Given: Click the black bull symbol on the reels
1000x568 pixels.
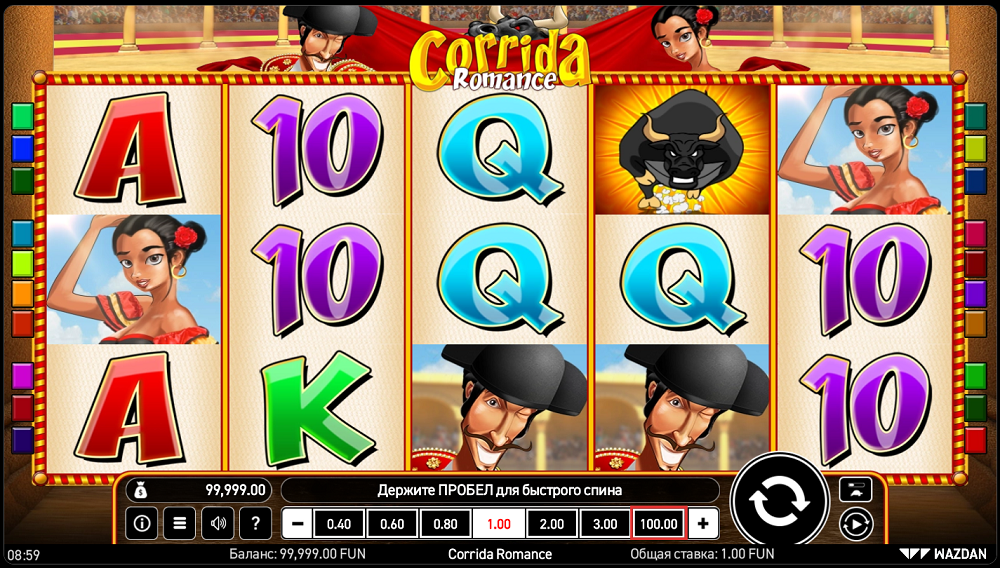Looking at the screenshot, I should point(682,150).
